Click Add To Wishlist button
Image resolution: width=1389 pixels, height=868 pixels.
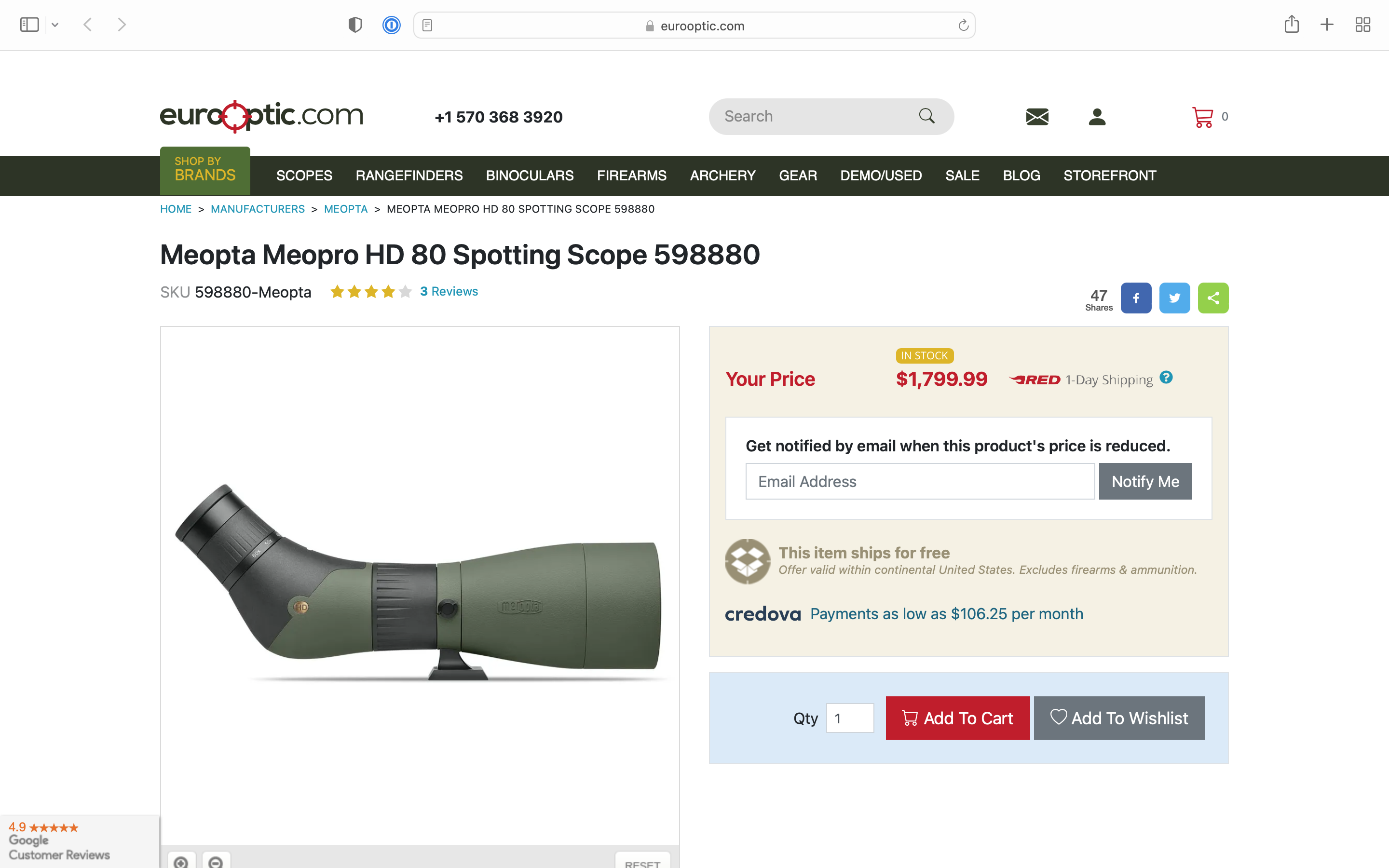tap(1118, 718)
